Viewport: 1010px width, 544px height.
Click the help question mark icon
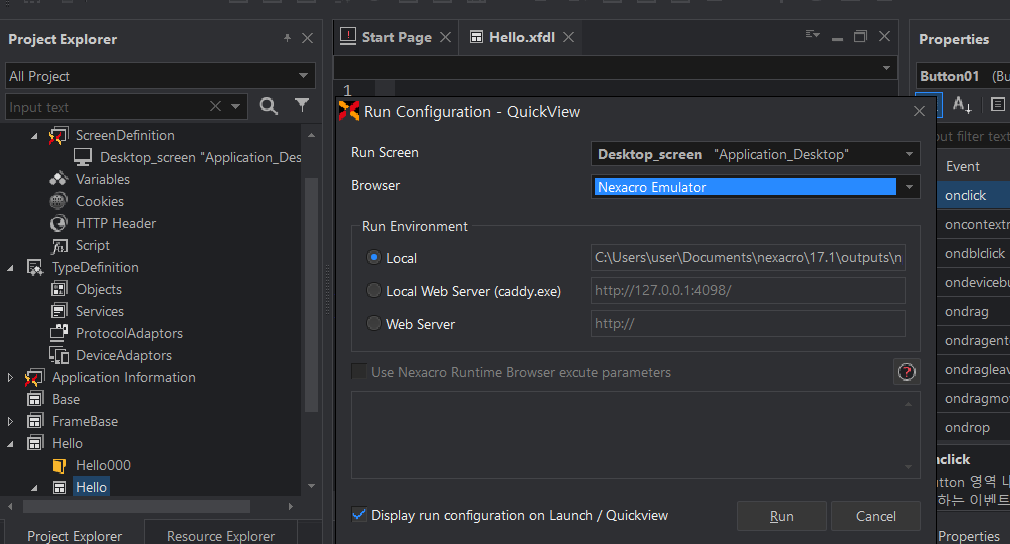(906, 371)
